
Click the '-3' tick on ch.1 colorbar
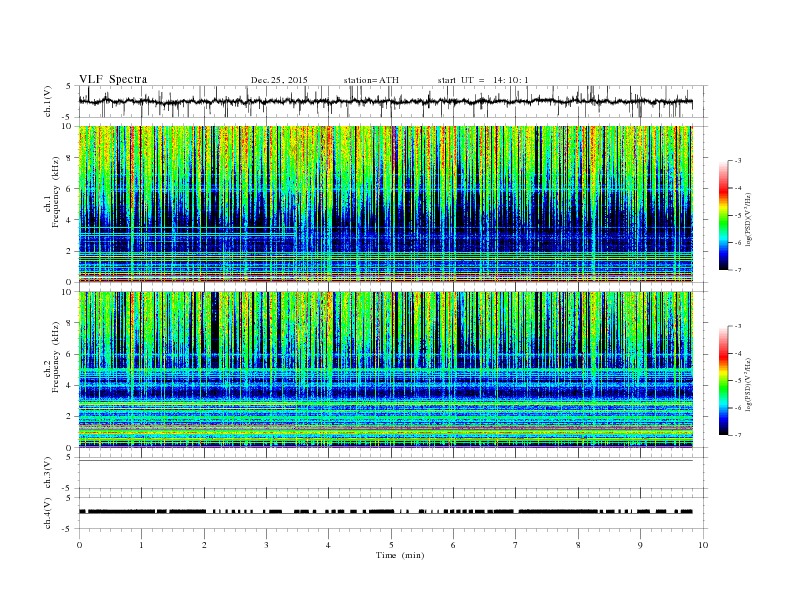click(x=738, y=161)
